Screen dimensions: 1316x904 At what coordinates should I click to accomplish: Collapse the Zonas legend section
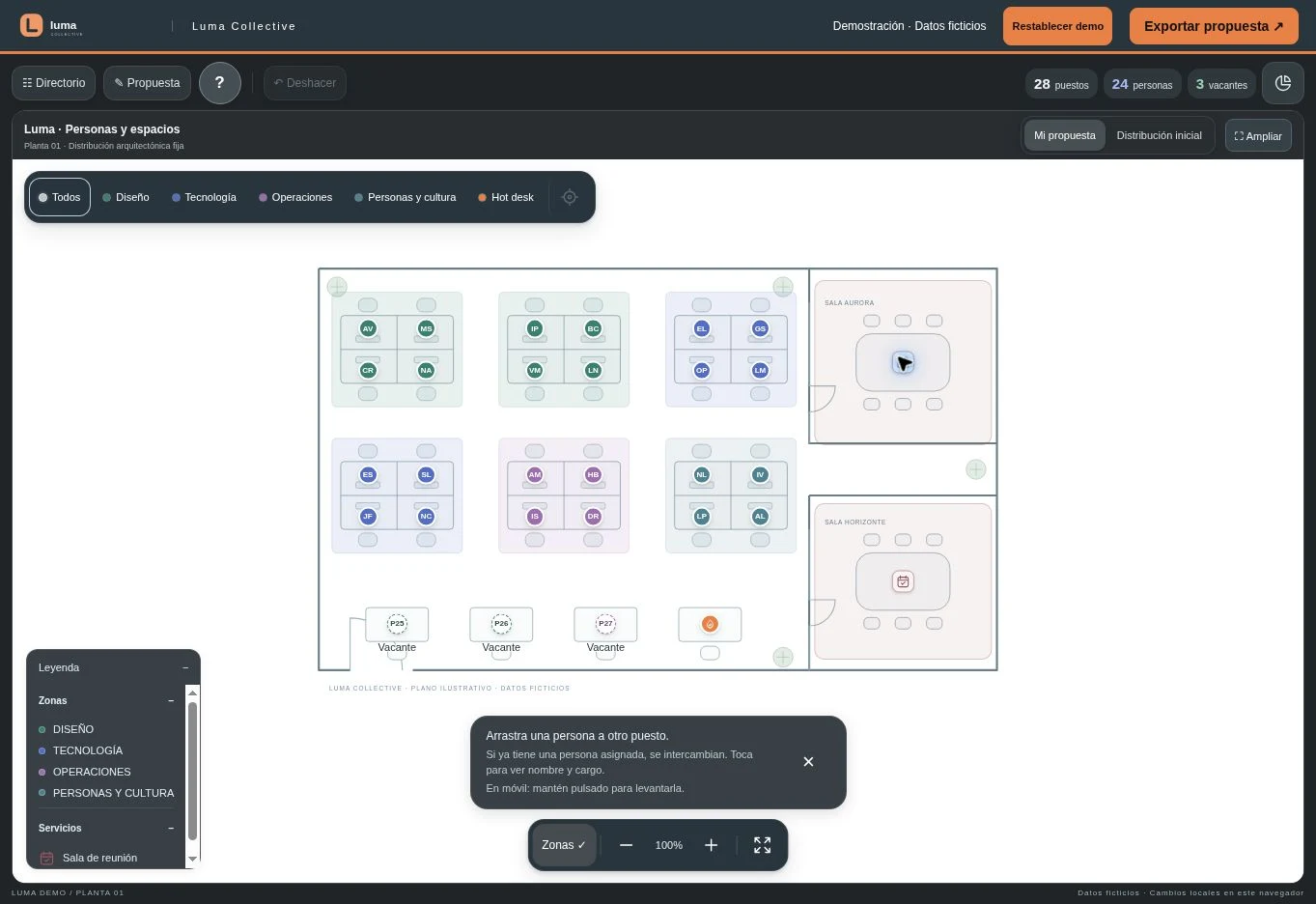171,700
